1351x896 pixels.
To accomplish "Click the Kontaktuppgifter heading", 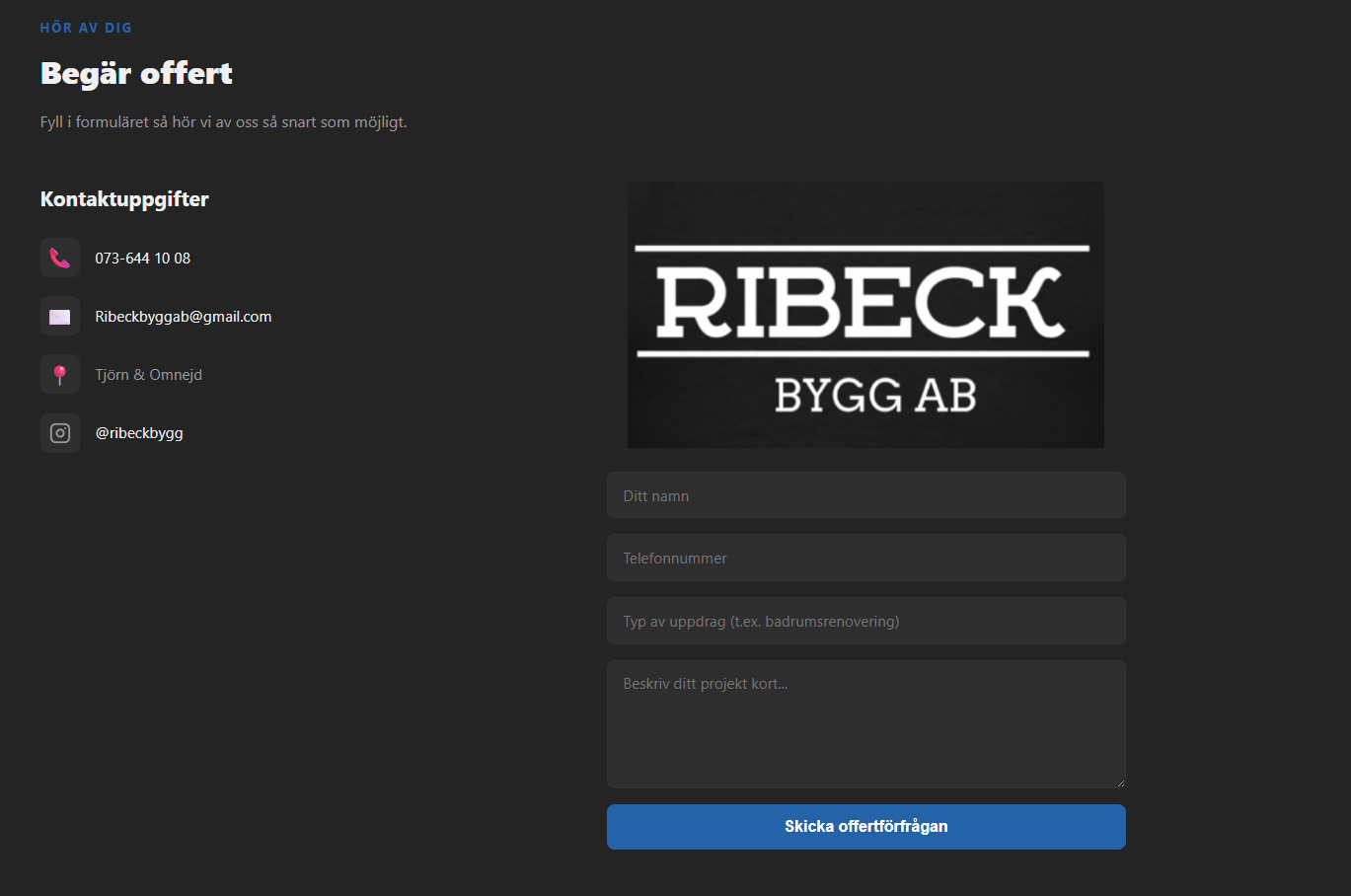I will (x=124, y=199).
